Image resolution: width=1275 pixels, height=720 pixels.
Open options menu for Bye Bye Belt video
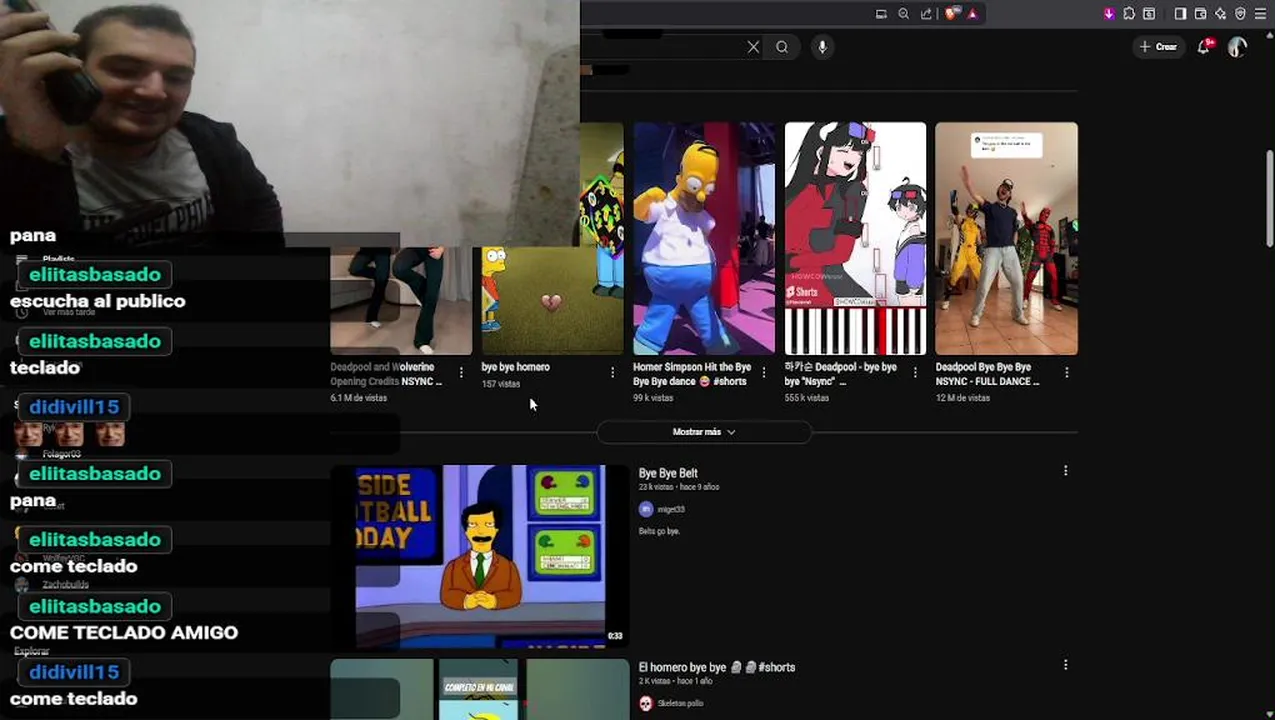pyautogui.click(x=1065, y=471)
